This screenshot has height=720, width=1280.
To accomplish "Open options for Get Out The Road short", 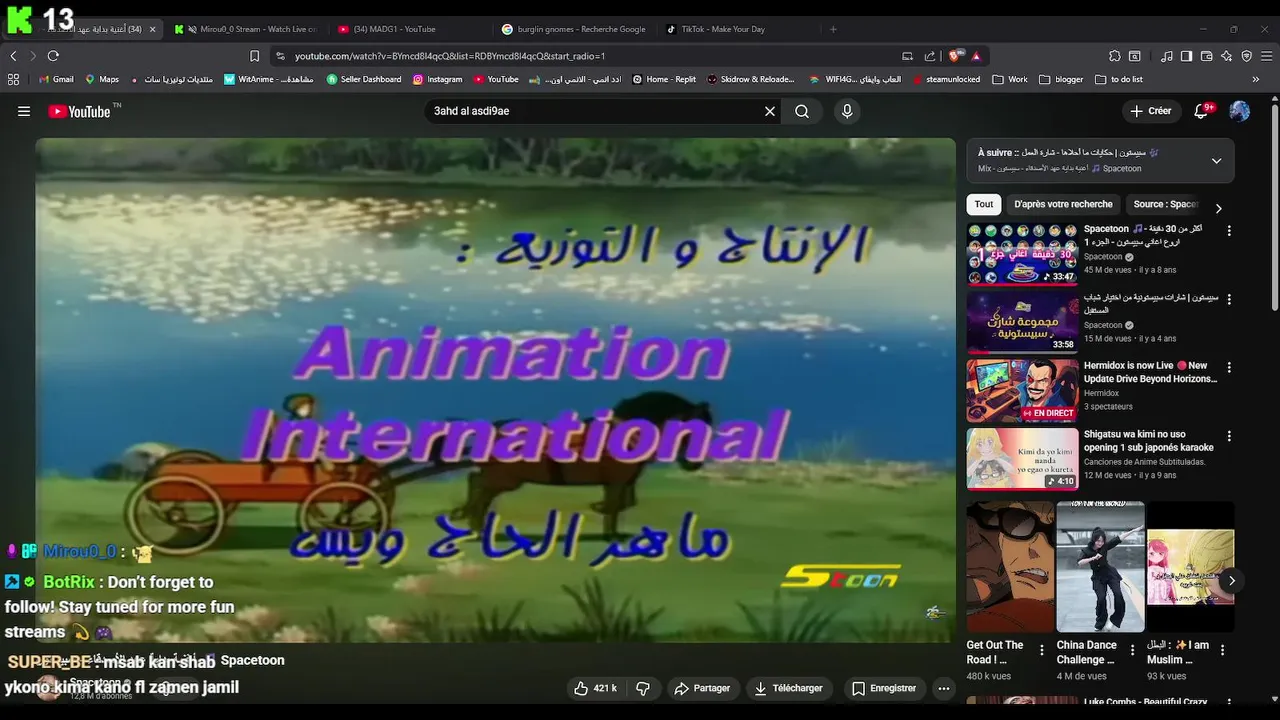I will tap(1041, 650).
